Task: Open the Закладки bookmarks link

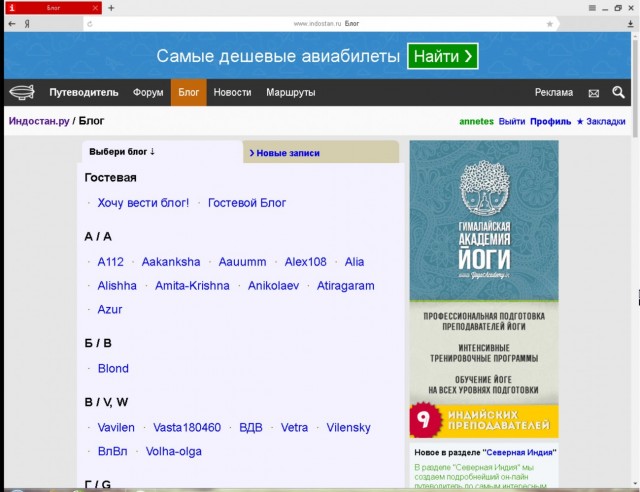Action: click(601, 122)
